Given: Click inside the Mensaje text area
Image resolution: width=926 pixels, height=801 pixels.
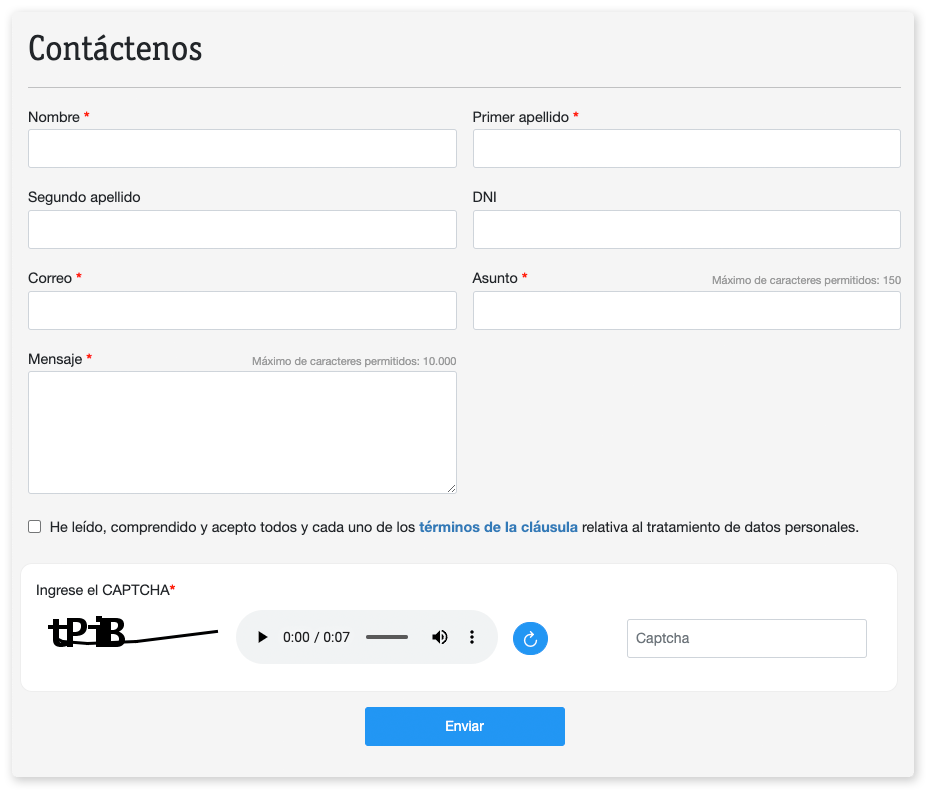Looking at the screenshot, I should 242,432.
